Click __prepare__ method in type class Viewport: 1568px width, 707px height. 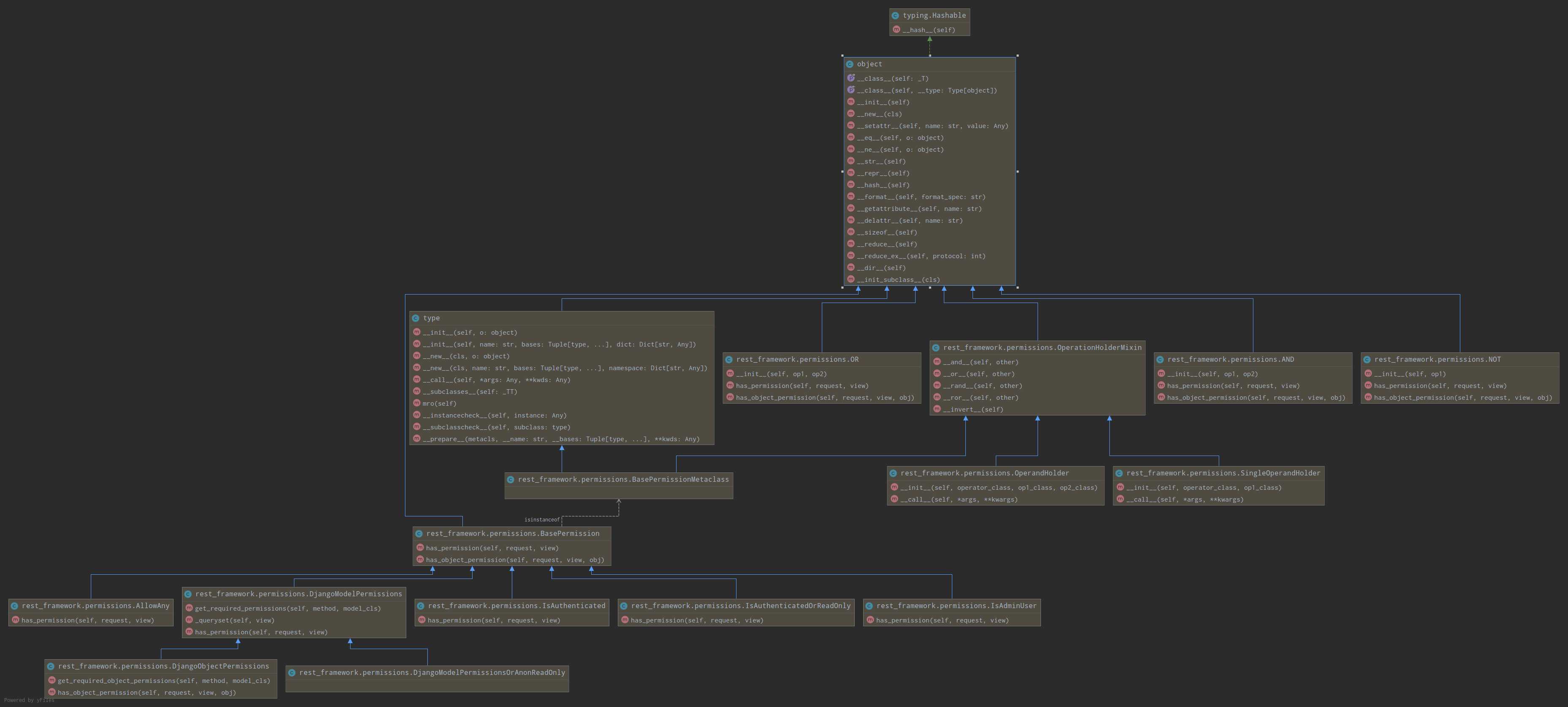point(561,439)
